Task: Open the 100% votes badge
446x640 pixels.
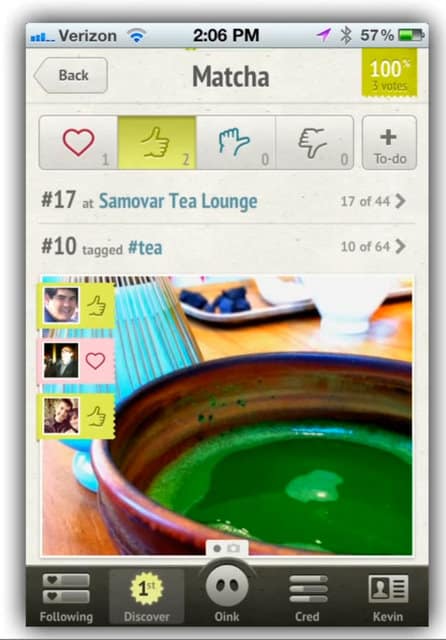Action: [389, 73]
